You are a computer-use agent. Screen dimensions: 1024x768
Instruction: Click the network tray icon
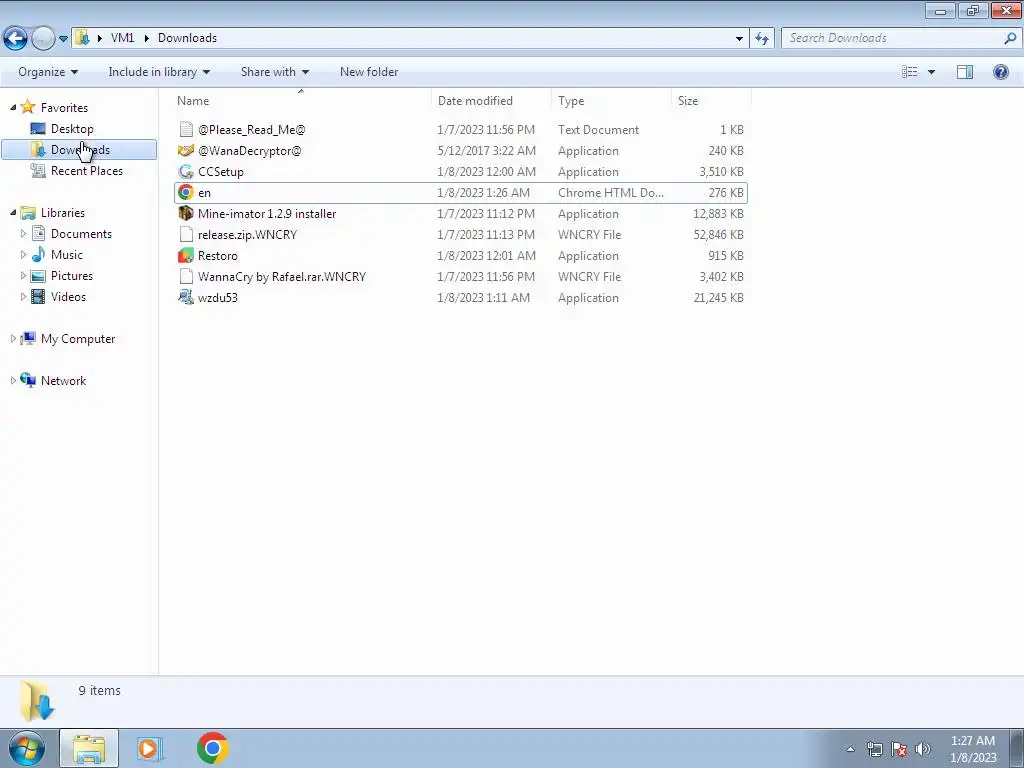click(x=874, y=749)
